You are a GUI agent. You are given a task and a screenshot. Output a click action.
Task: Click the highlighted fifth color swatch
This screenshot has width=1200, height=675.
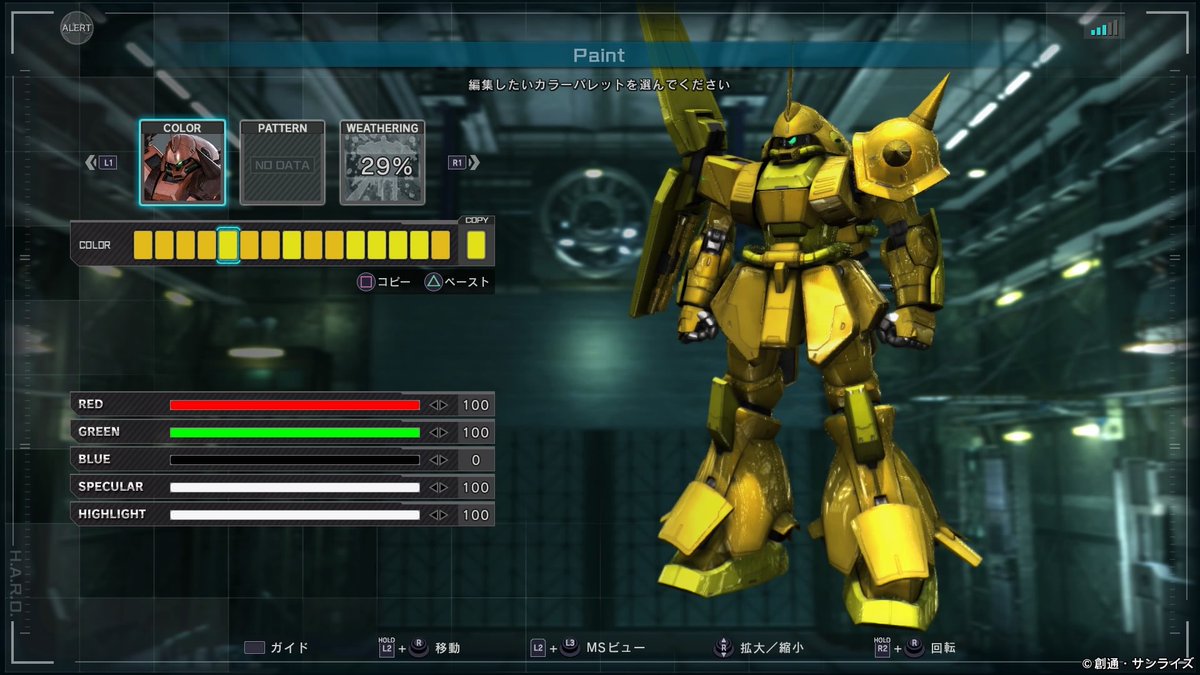coord(228,245)
